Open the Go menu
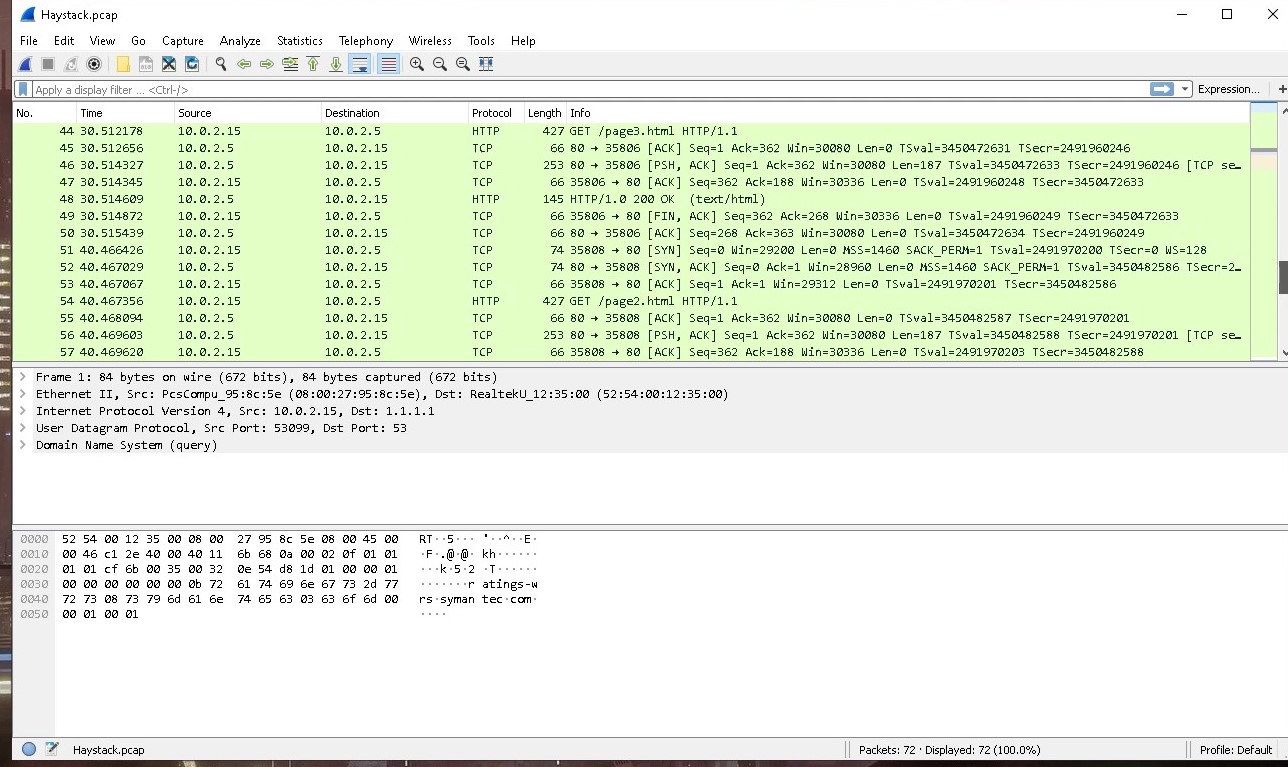This screenshot has width=1288, height=767. coord(138,41)
